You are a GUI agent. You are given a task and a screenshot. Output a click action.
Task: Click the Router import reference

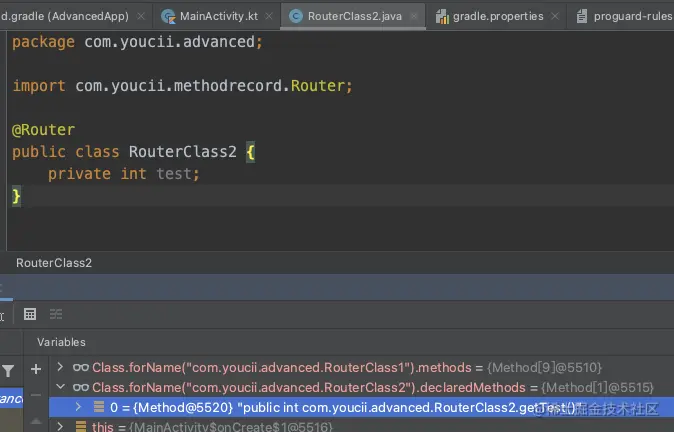[318, 86]
